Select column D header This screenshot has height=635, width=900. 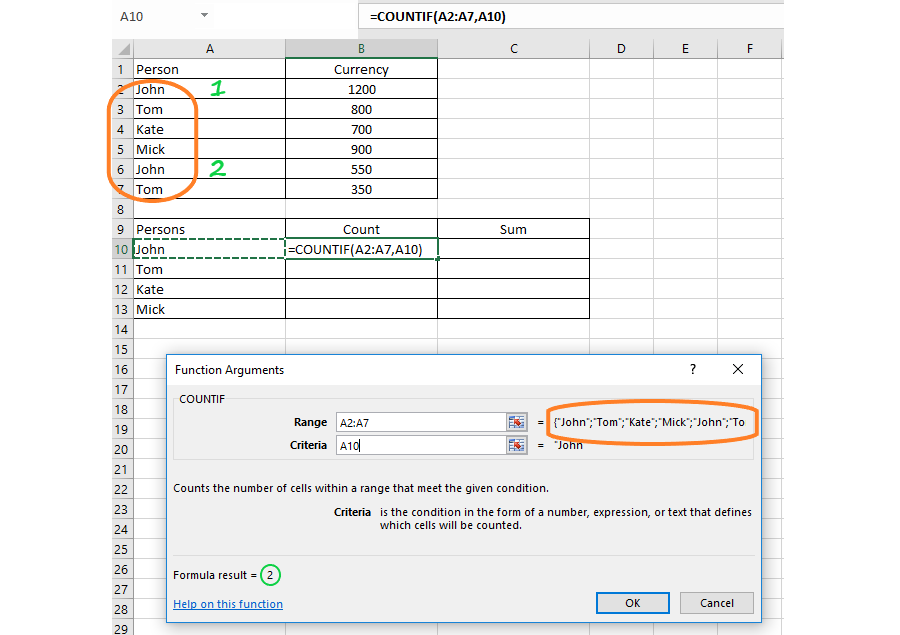(x=621, y=49)
